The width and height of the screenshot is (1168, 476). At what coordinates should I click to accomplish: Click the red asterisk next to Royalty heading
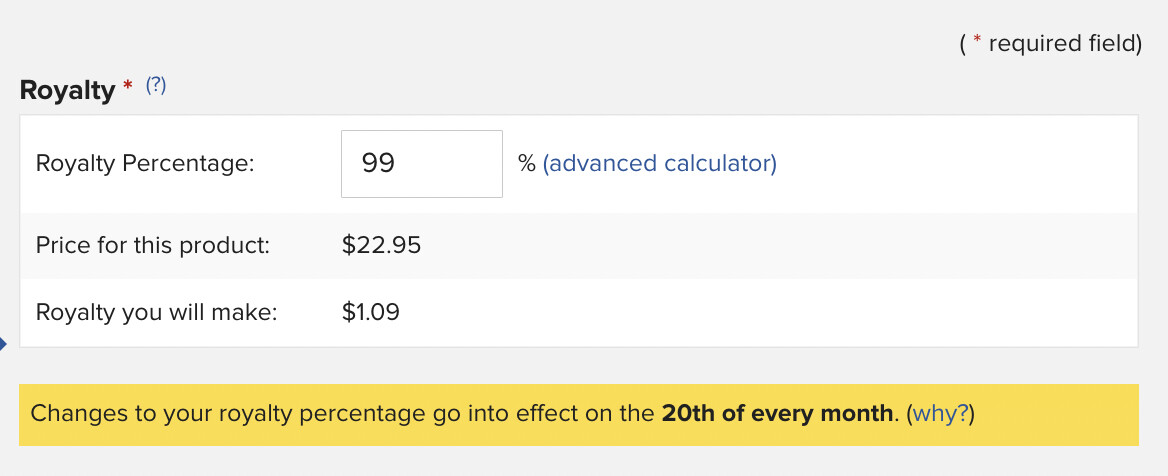coord(128,85)
